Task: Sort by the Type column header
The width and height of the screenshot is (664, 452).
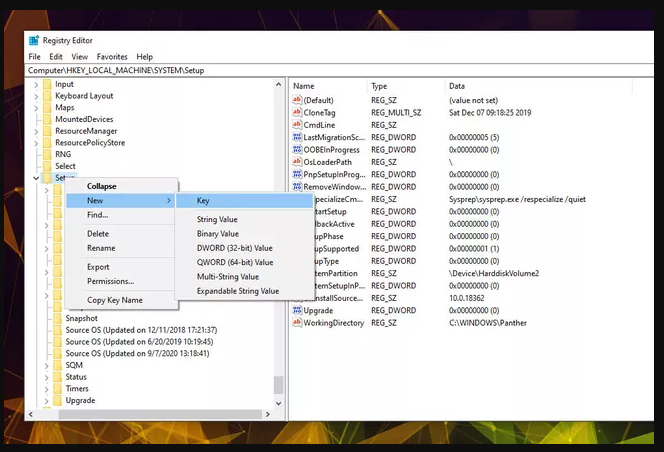Action: [406, 86]
